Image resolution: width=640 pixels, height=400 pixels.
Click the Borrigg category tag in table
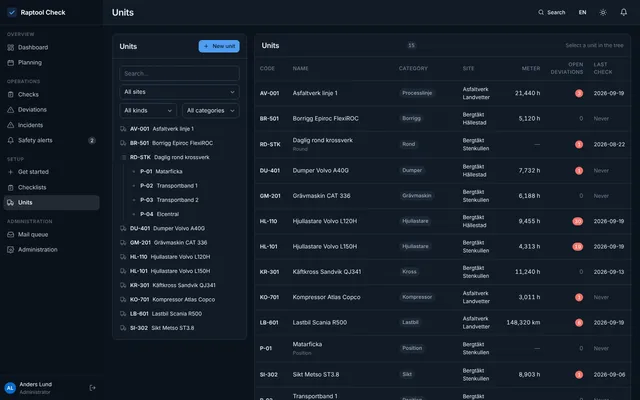pos(411,118)
